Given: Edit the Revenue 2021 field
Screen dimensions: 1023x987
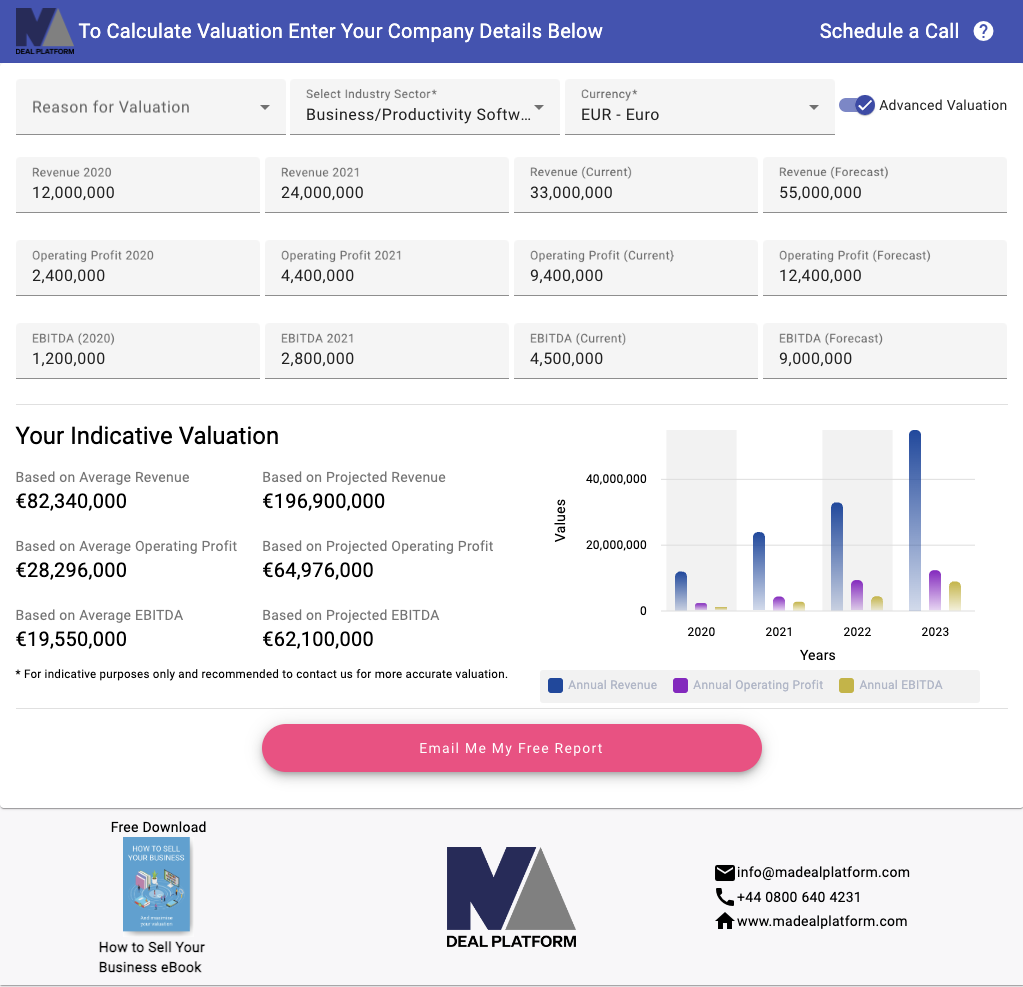Looking at the screenshot, I should pyautogui.click(x=387, y=185).
